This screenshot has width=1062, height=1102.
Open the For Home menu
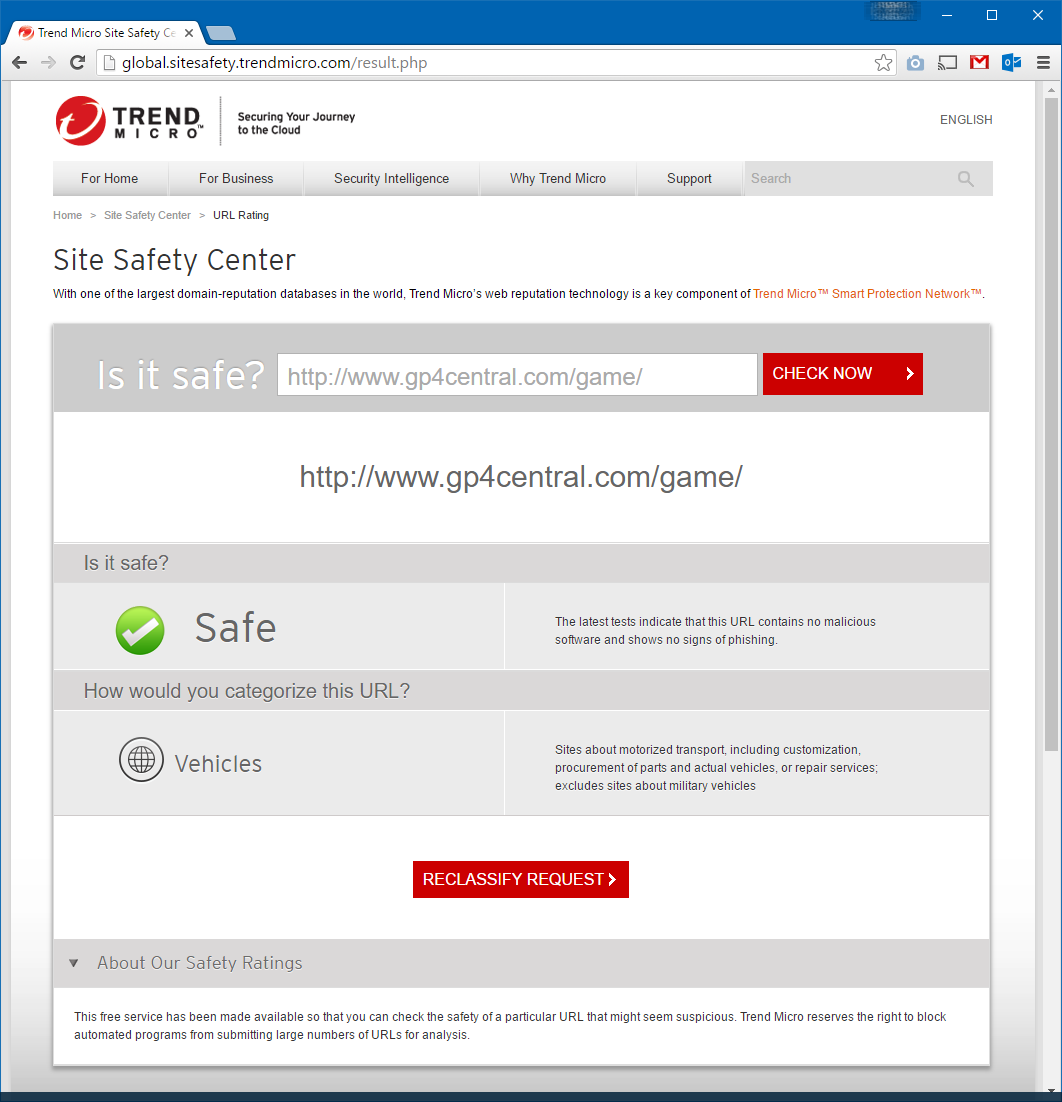click(110, 179)
